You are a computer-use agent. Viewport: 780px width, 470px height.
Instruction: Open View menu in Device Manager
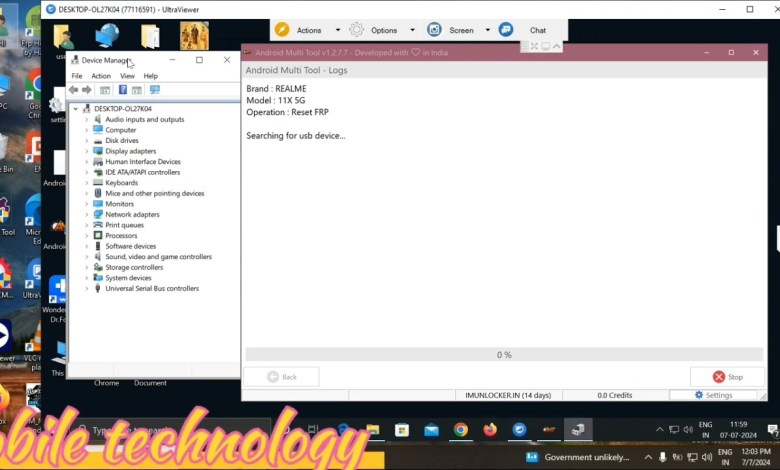coord(127,76)
